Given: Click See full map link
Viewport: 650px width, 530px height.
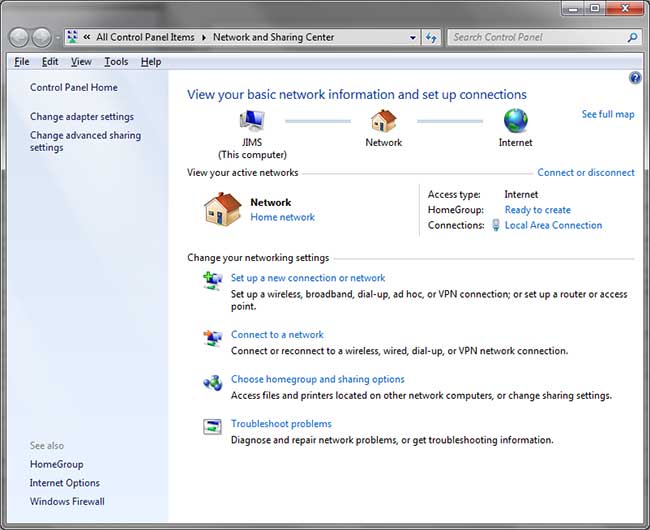Looking at the screenshot, I should (x=608, y=114).
